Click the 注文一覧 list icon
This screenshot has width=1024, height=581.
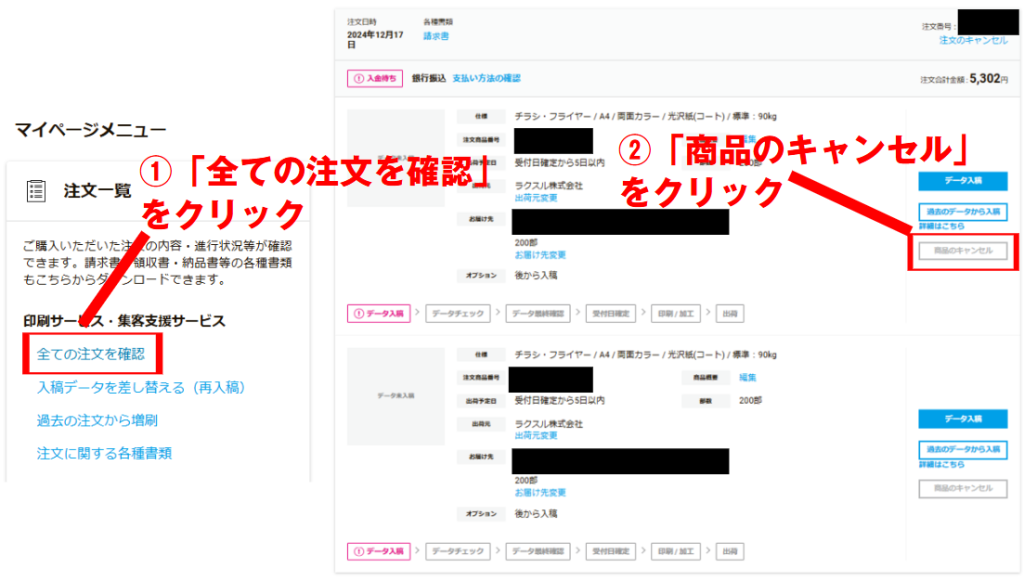(x=37, y=191)
